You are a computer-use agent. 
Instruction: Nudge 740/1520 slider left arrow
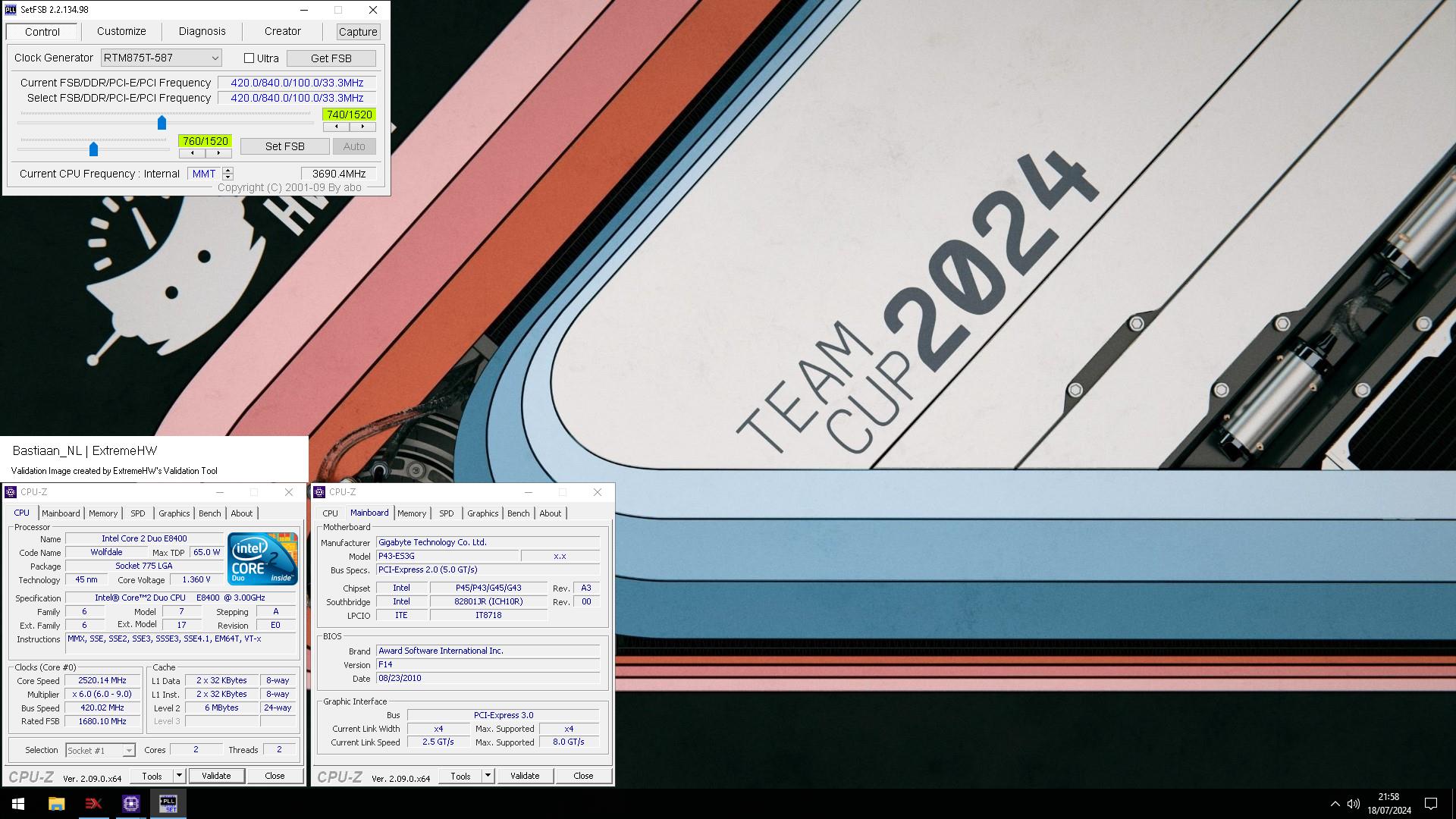pos(336,127)
